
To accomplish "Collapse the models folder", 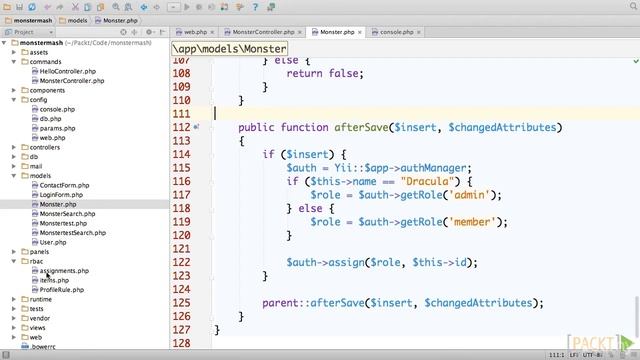I will click(x=14, y=176).
